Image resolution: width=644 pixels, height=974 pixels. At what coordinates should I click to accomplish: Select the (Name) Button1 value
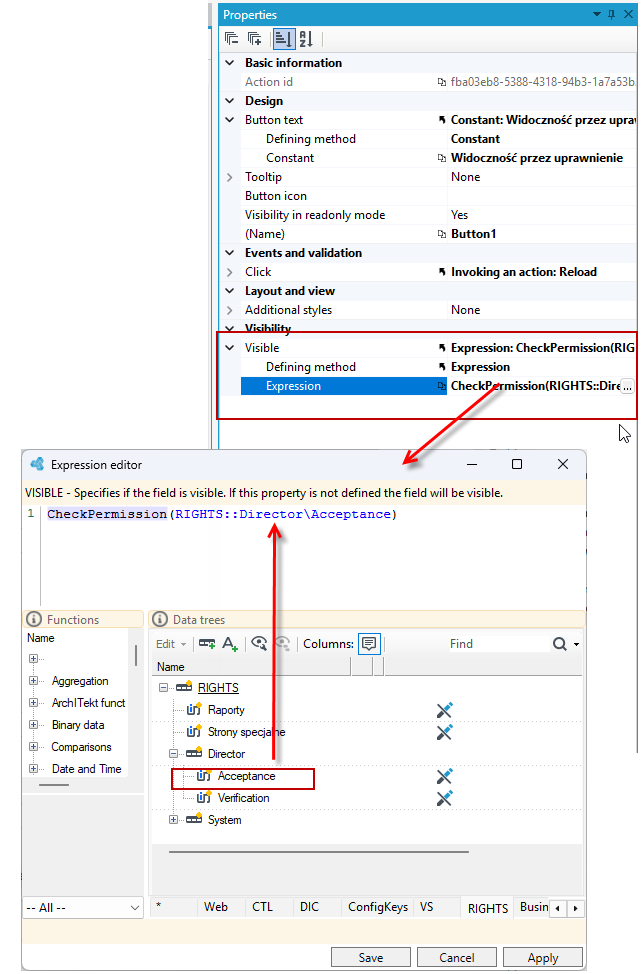(473, 234)
